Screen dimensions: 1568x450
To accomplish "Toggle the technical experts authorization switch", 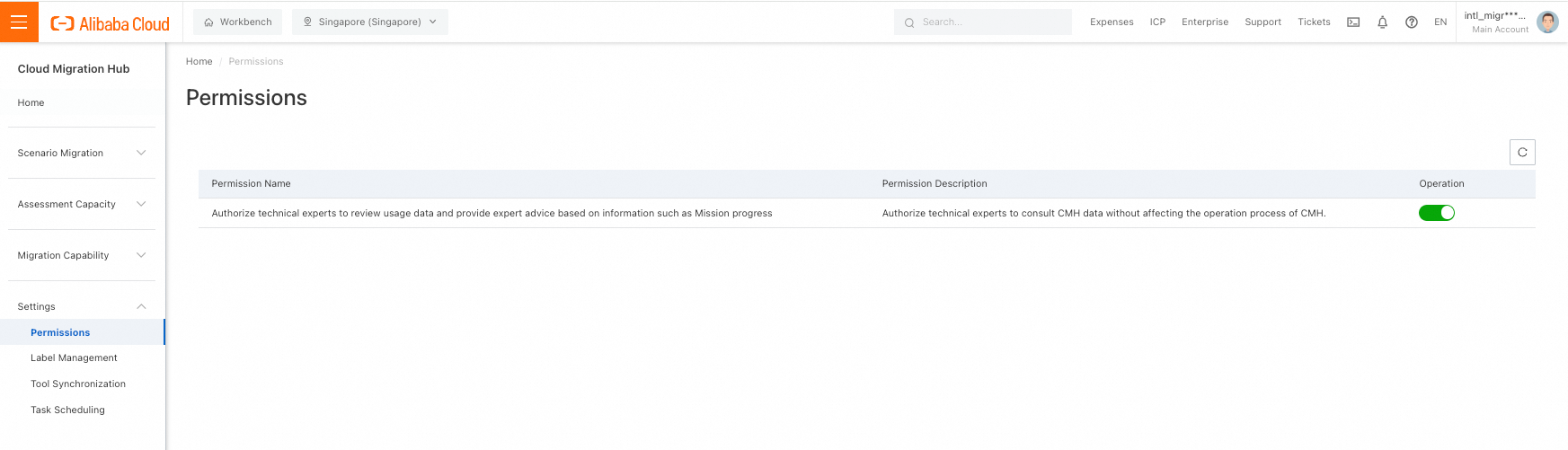I will click(x=1437, y=213).
